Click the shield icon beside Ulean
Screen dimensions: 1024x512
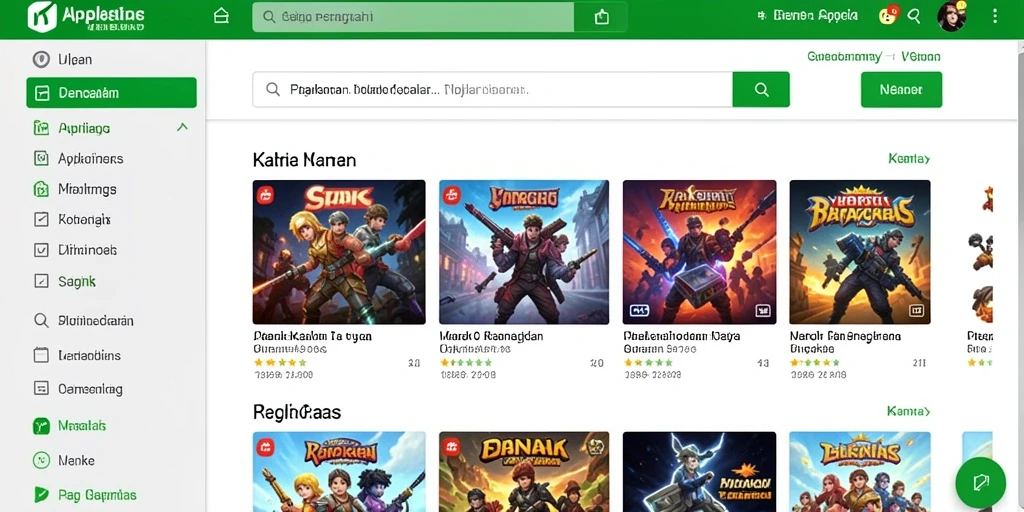[x=40, y=59]
